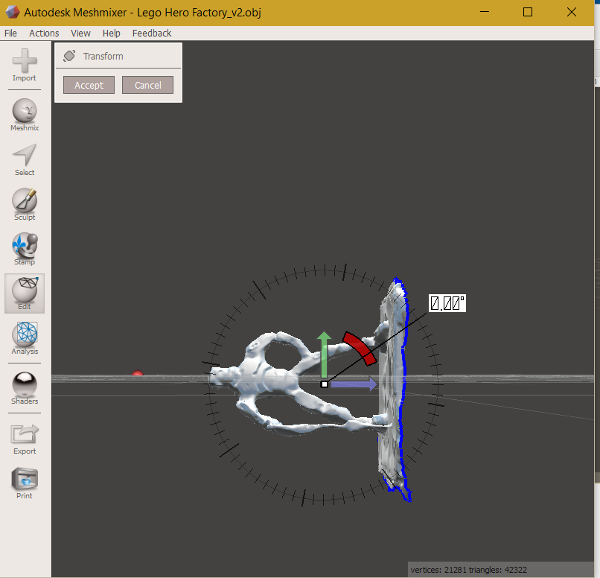This screenshot has width=600, height=578.
Task: Open the File menu
Action: (x=11, y=33)
